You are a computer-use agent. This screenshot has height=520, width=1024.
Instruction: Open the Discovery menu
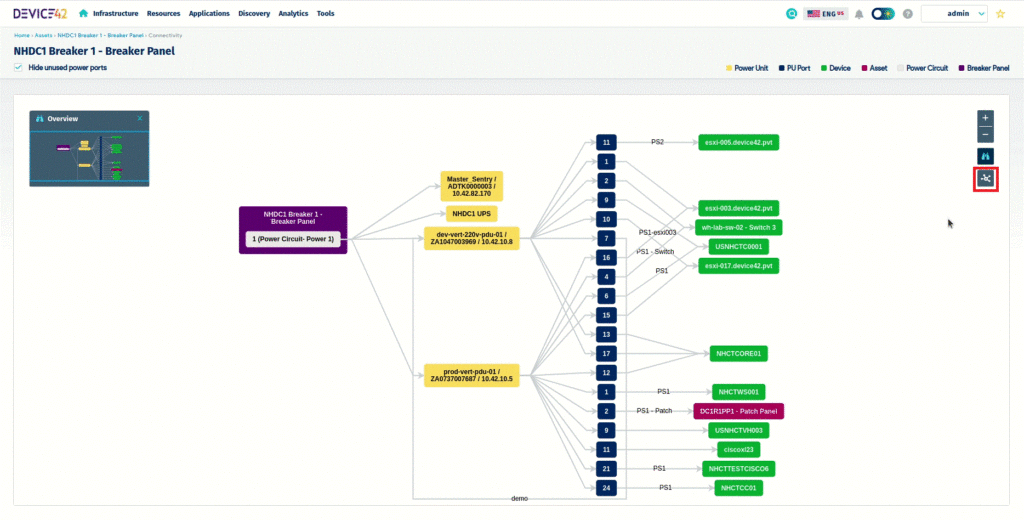tap(254, 13)
